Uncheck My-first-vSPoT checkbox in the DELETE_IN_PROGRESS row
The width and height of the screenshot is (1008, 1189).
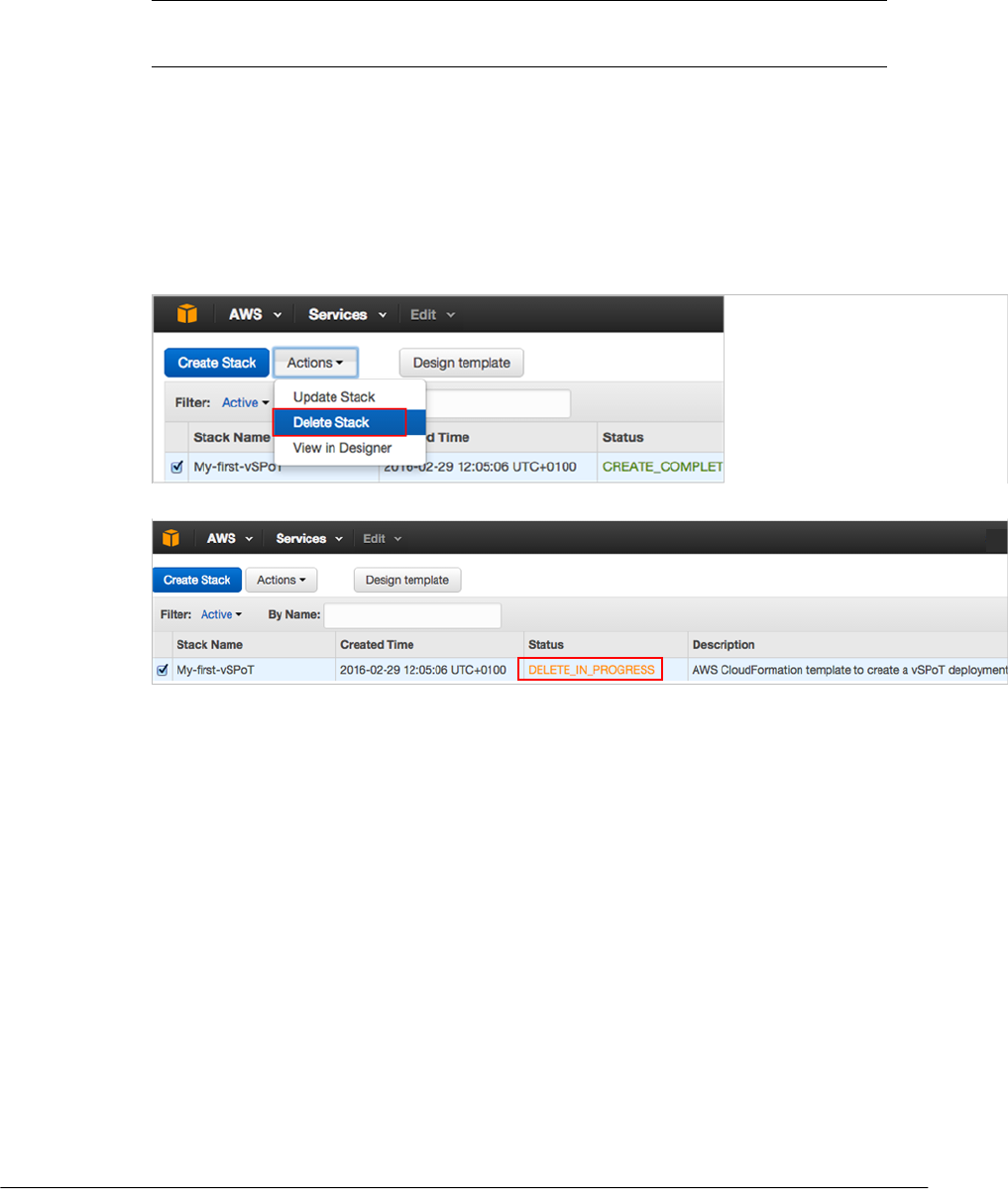(x=163, y=670)
